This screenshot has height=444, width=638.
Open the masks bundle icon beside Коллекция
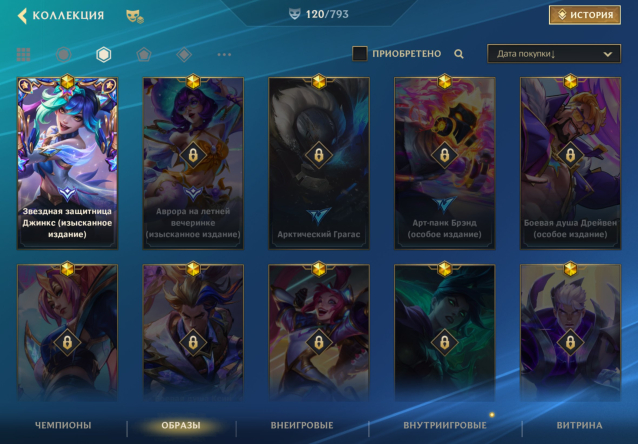[x=135, y=16]
